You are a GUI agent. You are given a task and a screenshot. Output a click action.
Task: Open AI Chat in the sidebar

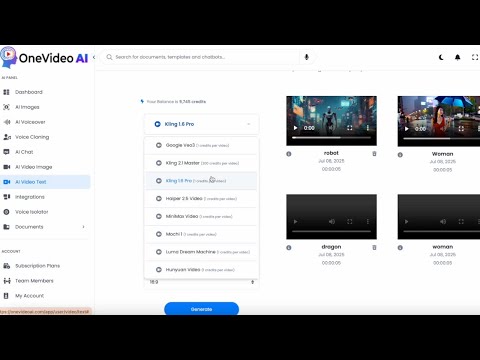pos(24,152)
